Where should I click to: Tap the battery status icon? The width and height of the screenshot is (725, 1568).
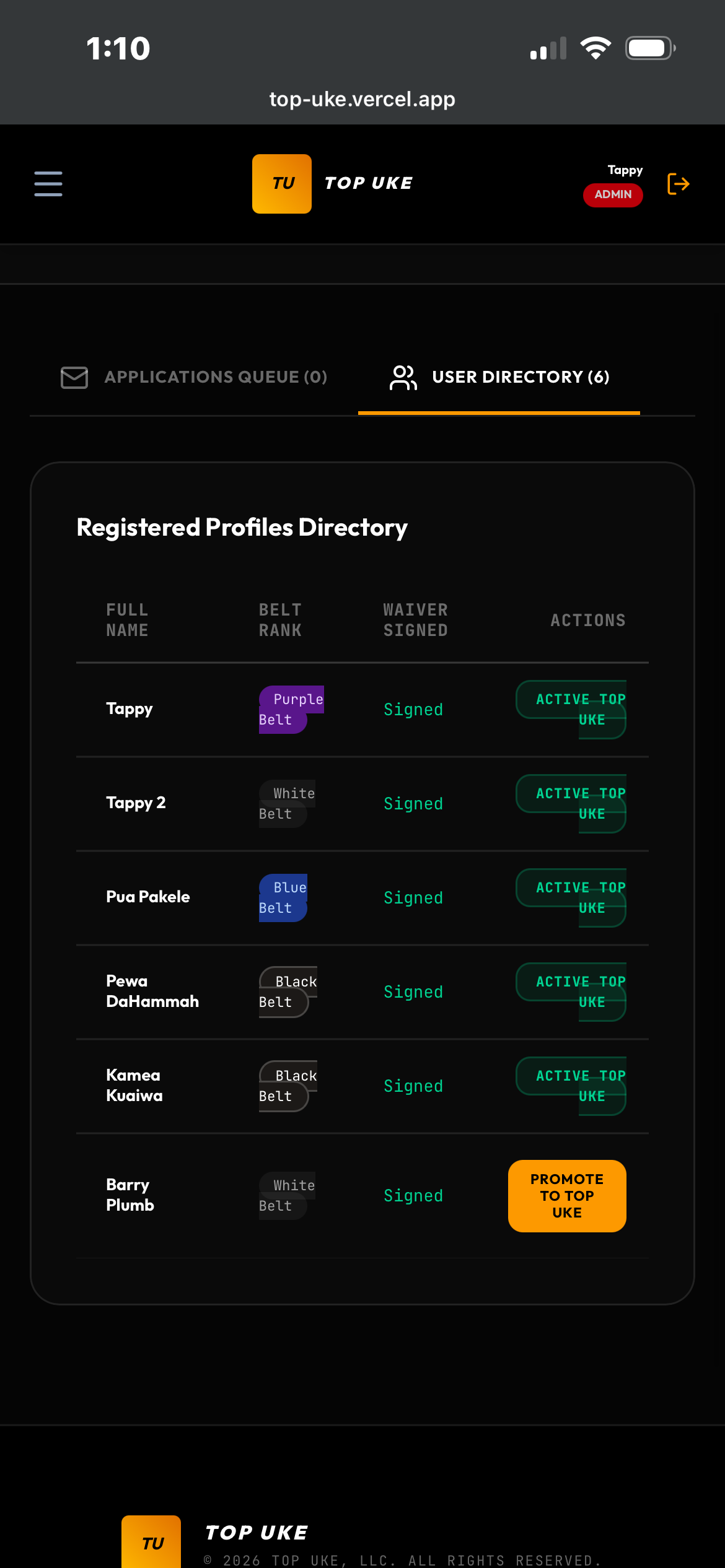coord(650,48)
